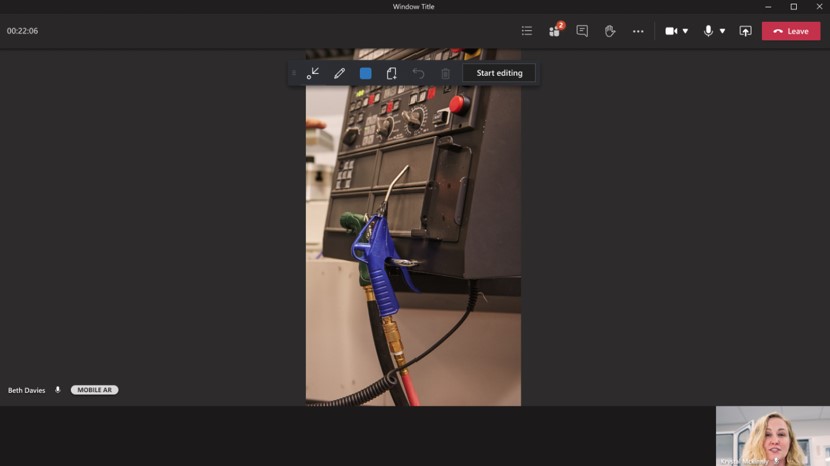The image size is (830, 466).
Task: Click Beth Davies' microphone status icon
Action: [58, 390]
